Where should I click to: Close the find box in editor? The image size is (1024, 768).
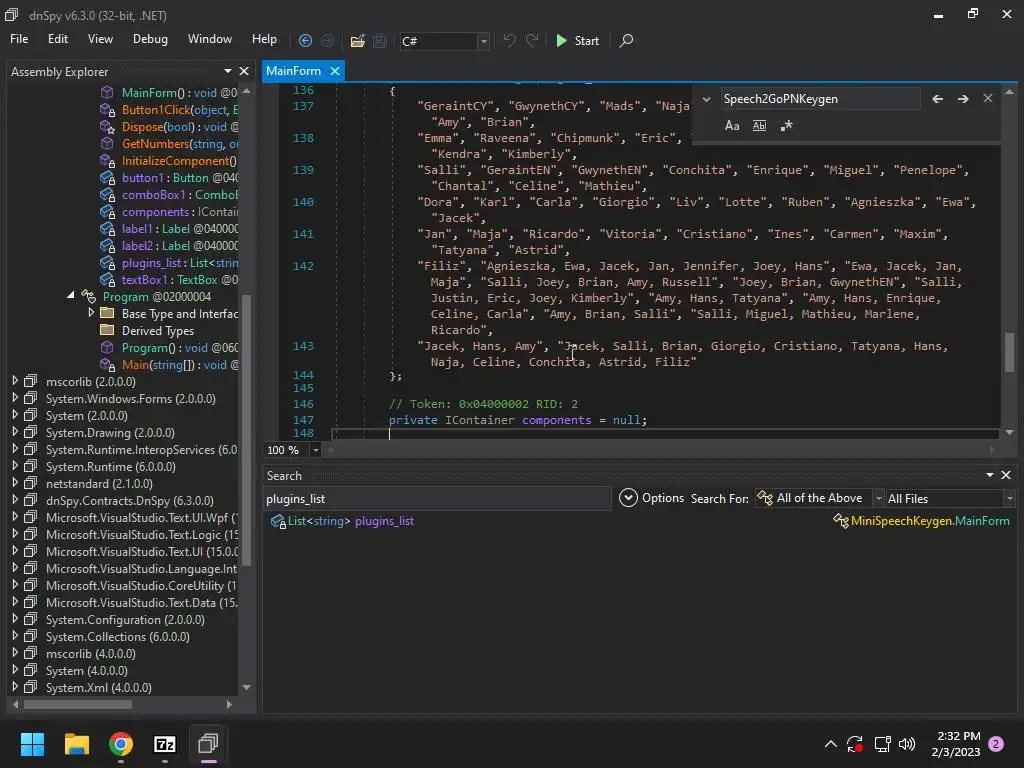point(987,98)
